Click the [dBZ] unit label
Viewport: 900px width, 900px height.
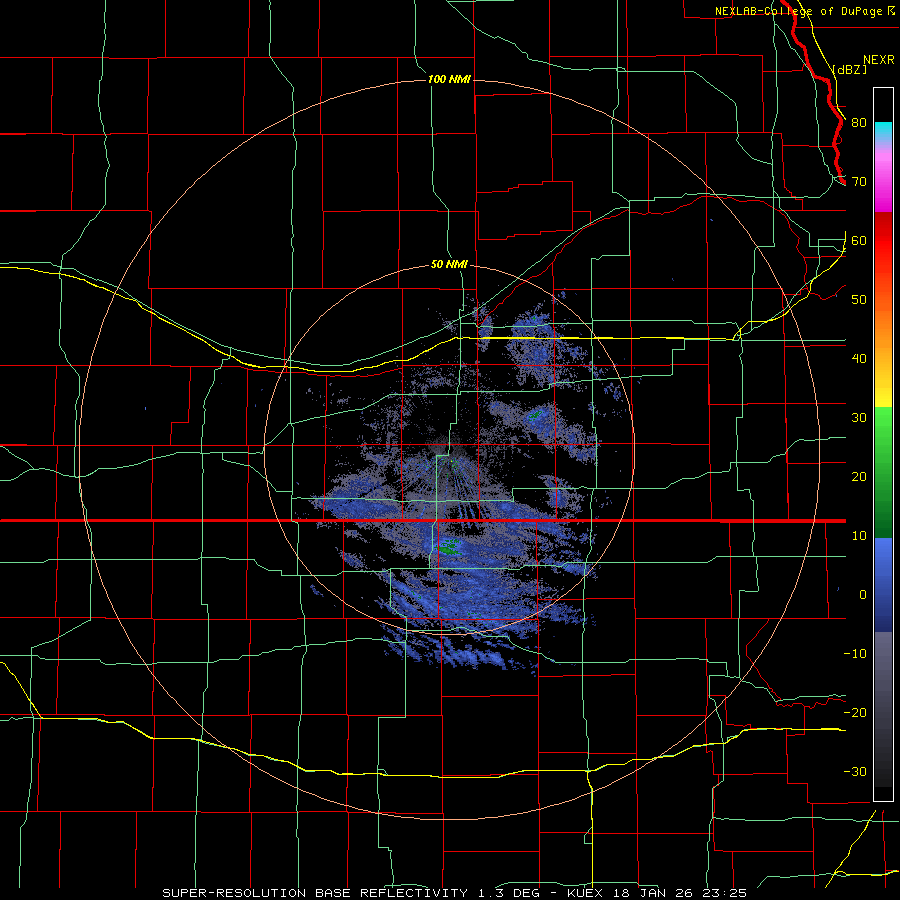[849, 69]
